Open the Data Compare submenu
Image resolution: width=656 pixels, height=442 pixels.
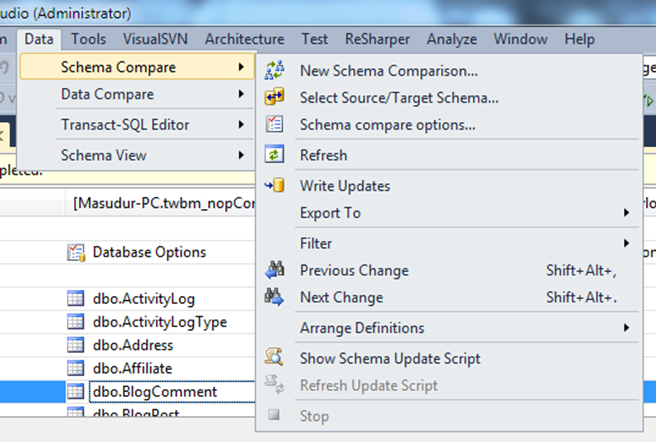[107, 95]
